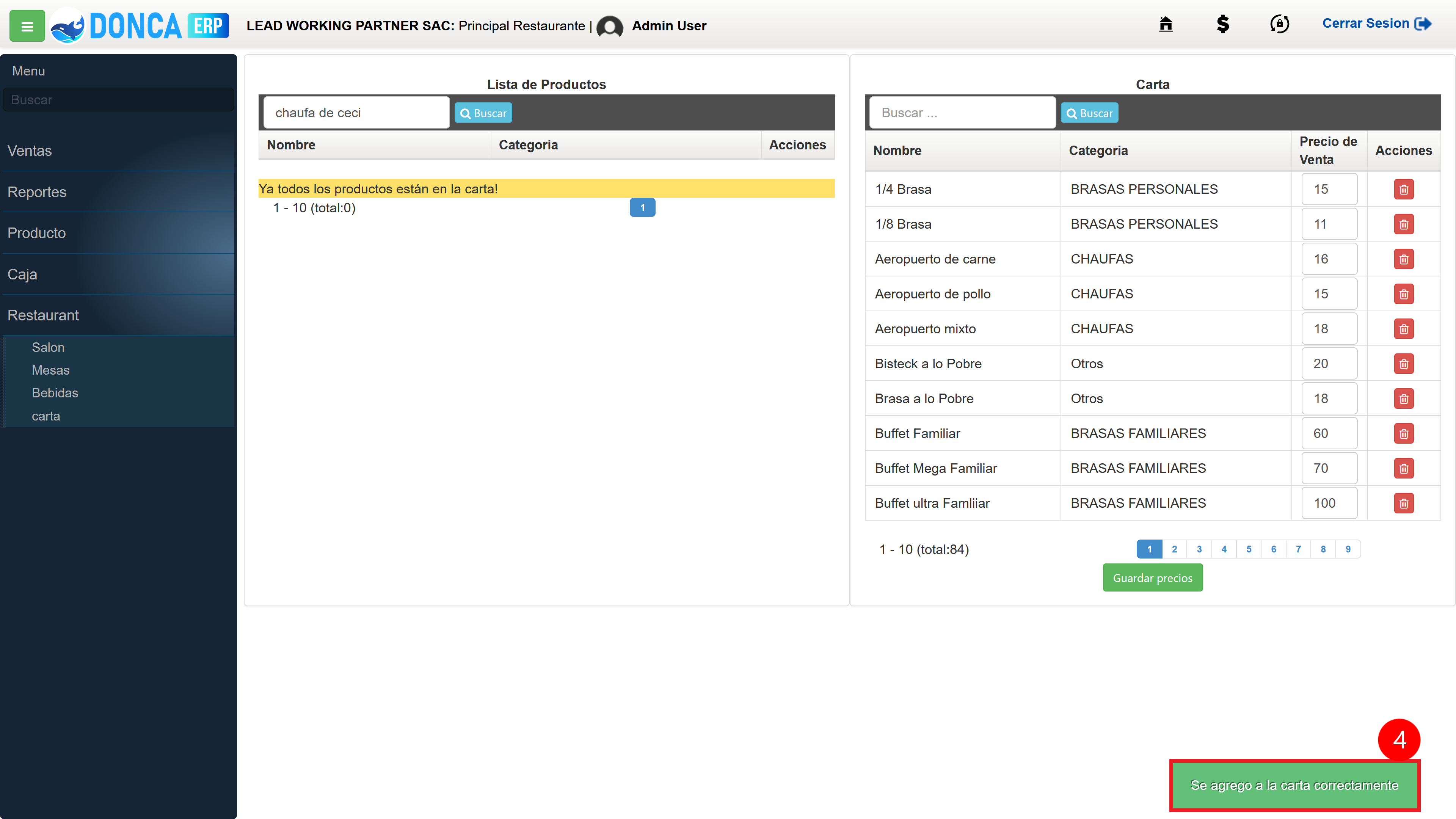Viewport: 1456px width, 819px height.
Task: Delete Brasa a lo Pobre from carta
Action: (x=1403, y=399)
